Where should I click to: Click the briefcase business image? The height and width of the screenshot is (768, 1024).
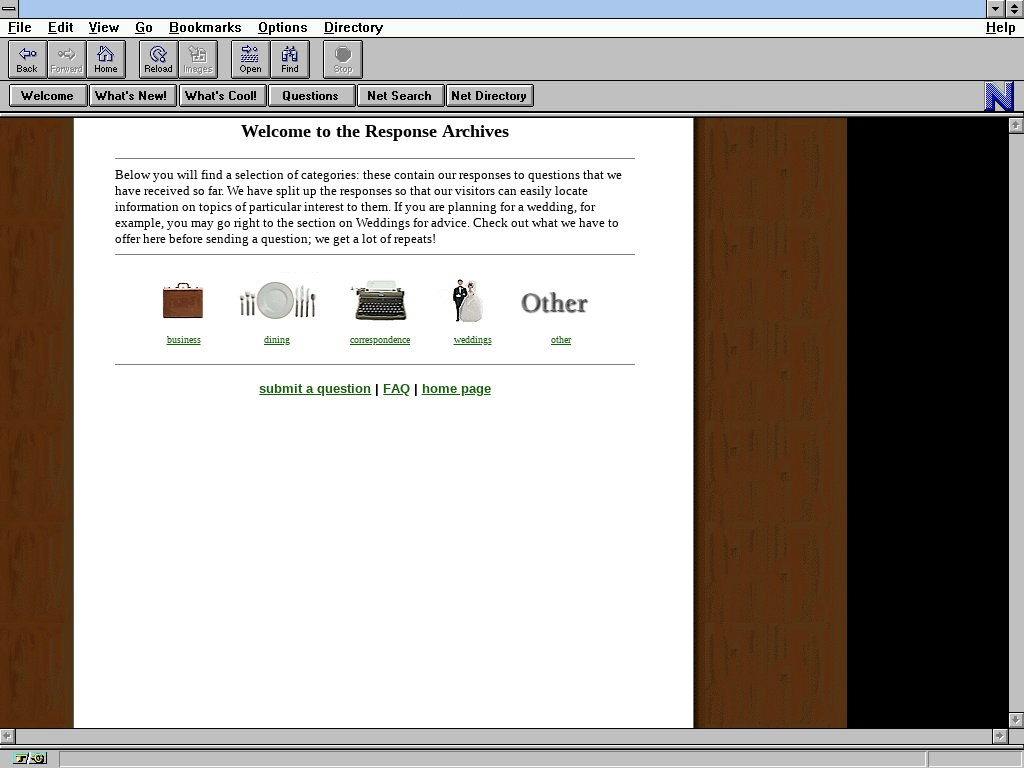coord(183,301)
